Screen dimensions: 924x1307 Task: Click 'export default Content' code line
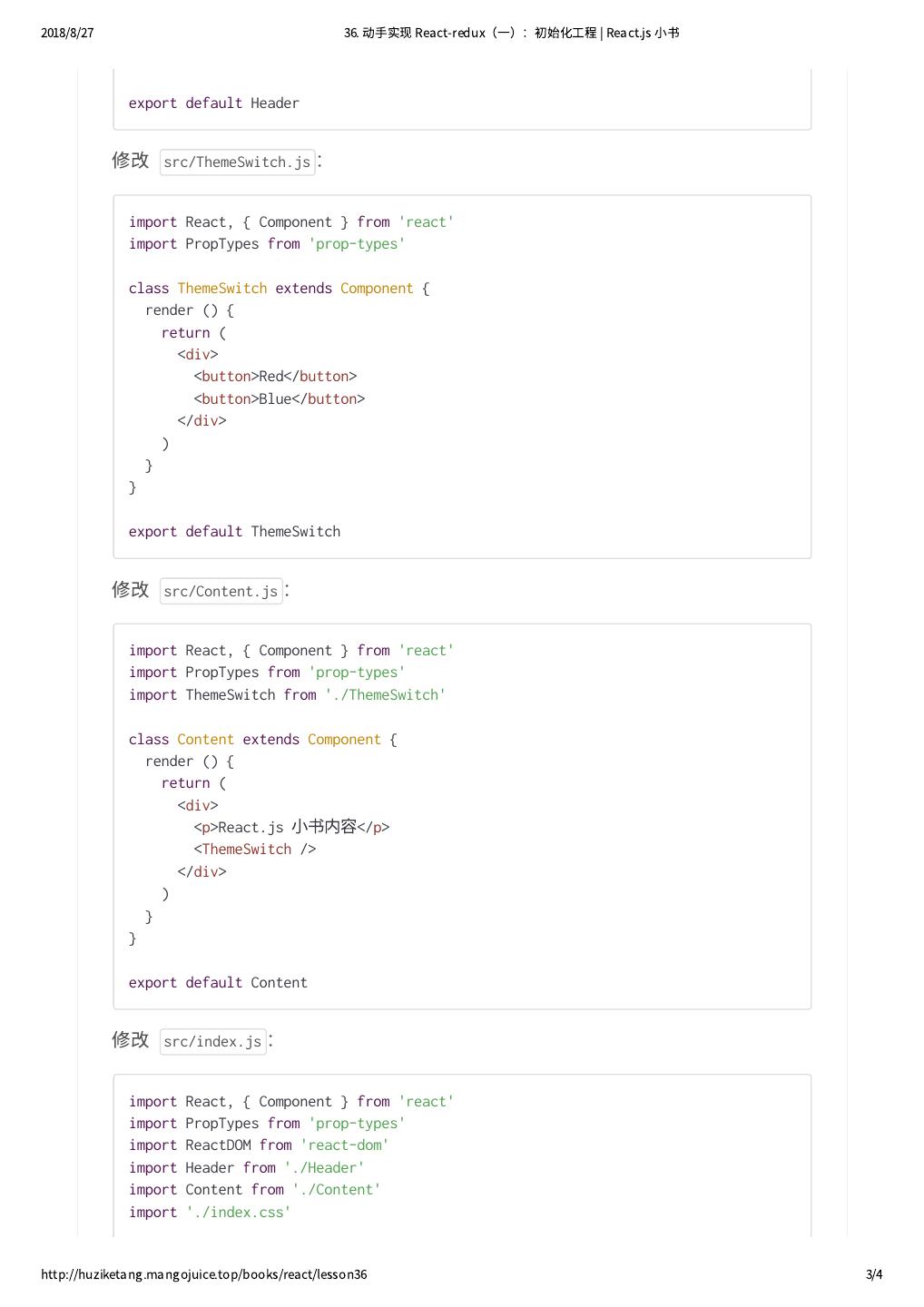218,983
